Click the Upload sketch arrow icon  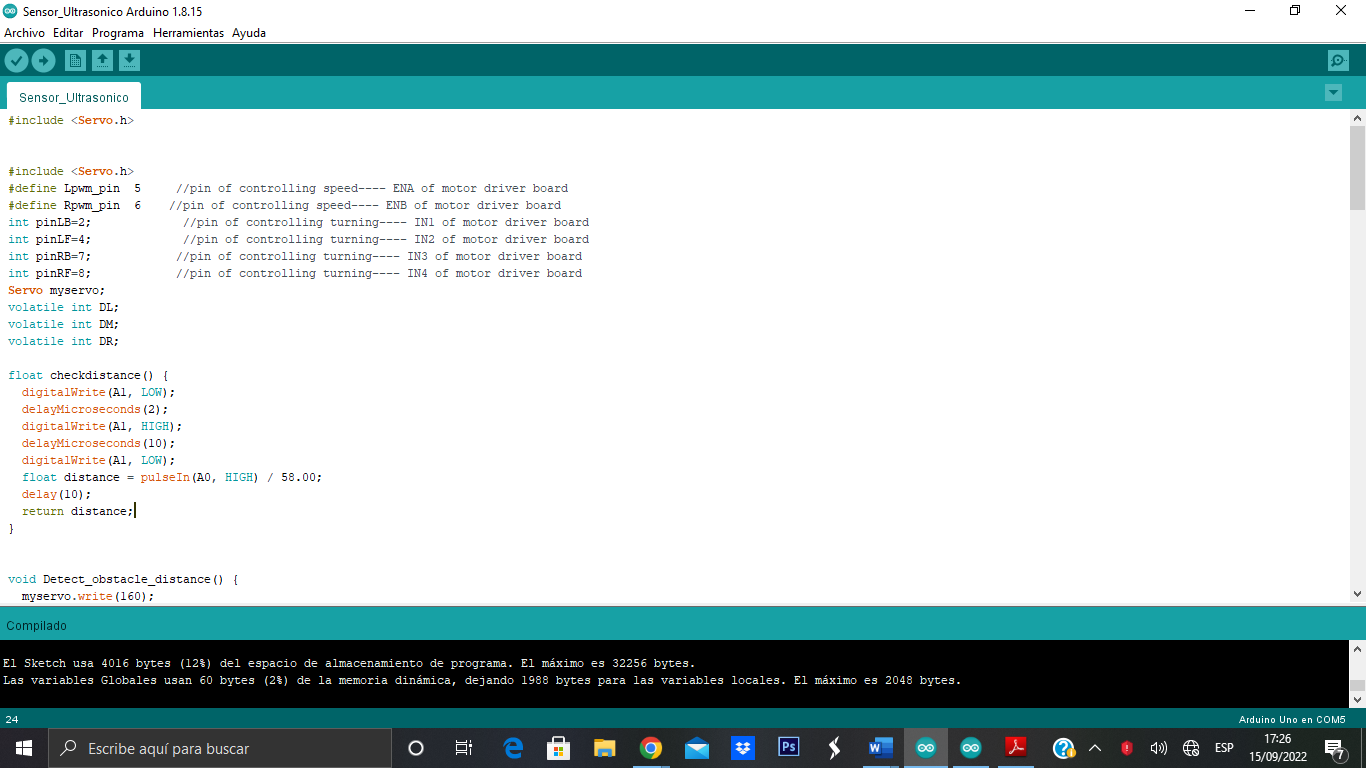tap(43, 61)
